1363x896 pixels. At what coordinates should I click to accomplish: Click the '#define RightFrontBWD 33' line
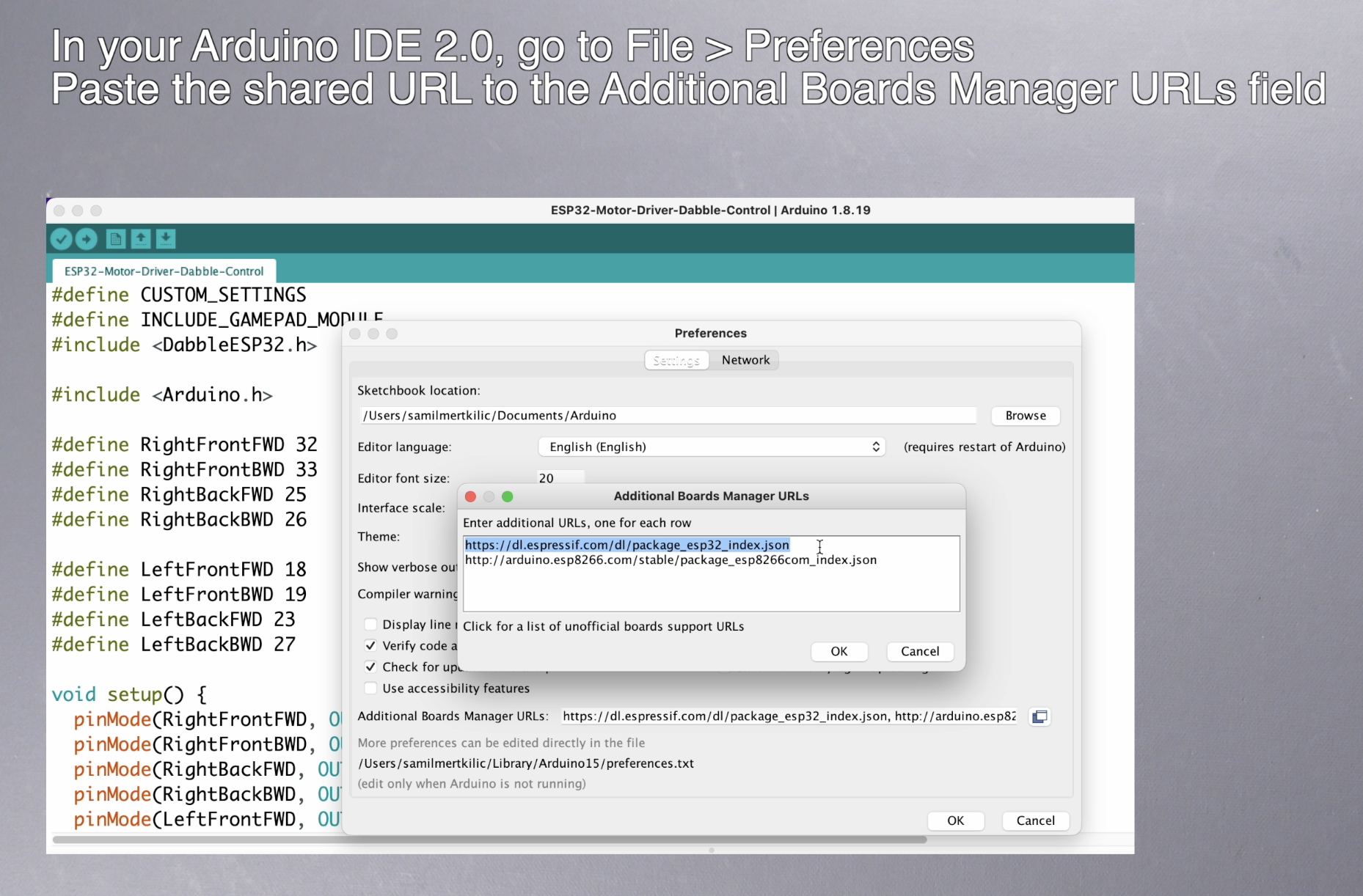(x=184, y=469)
